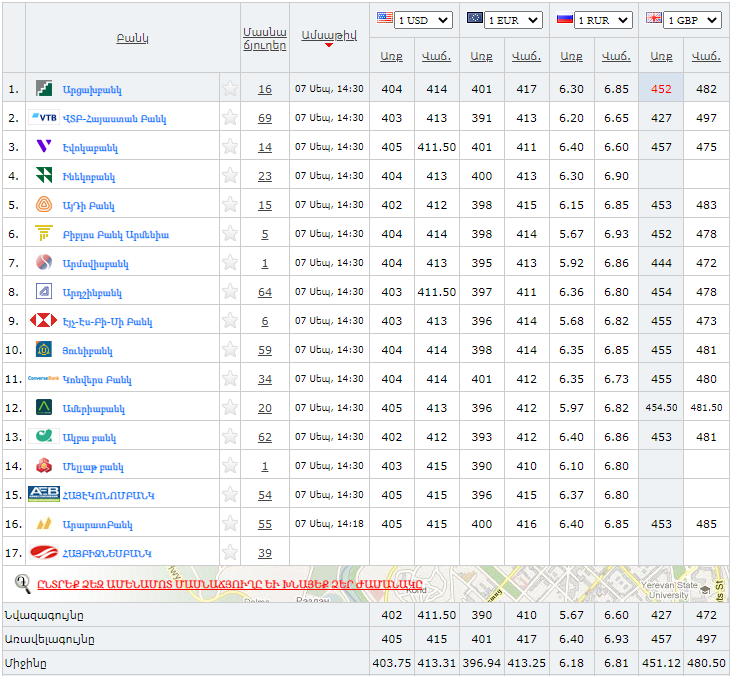
Task: Click the UK flag icon
Action: 654,18
